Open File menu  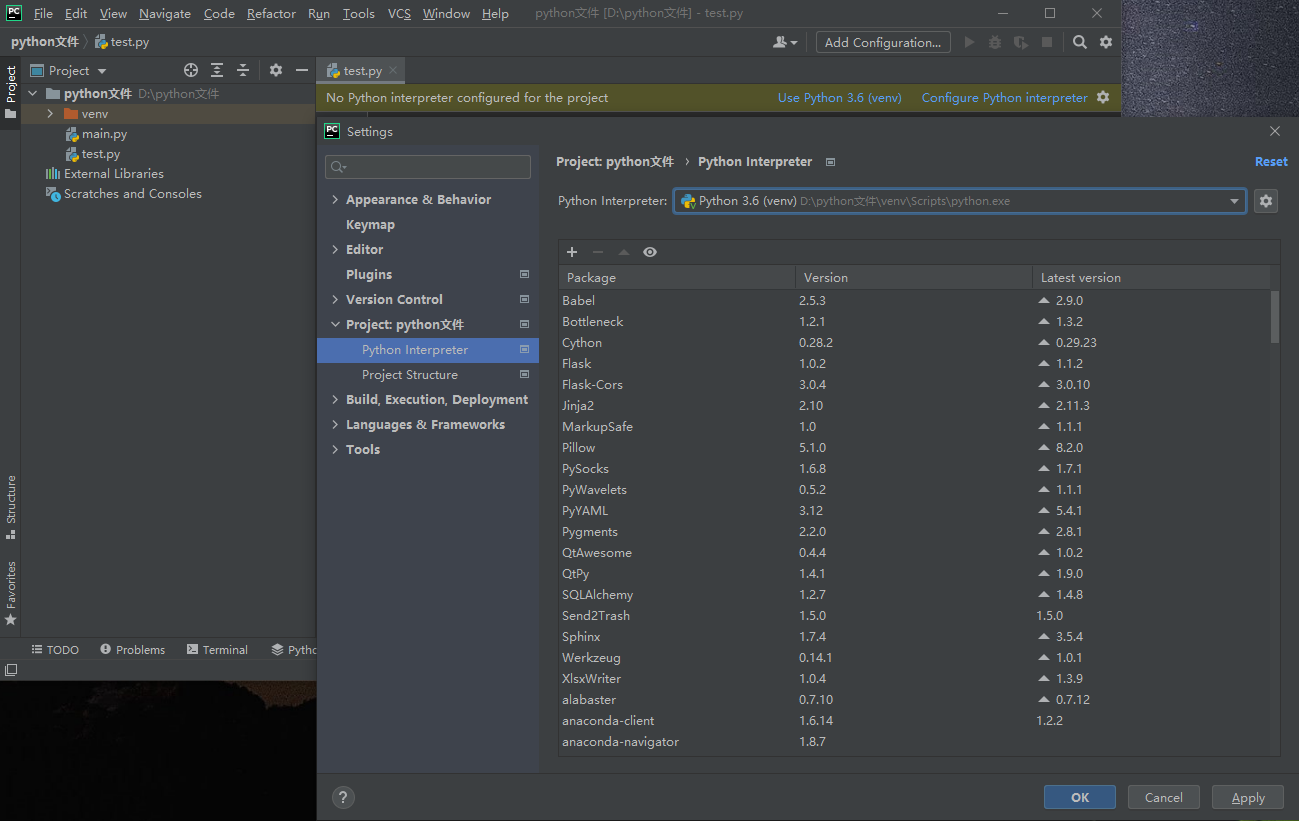coord(43,14)
